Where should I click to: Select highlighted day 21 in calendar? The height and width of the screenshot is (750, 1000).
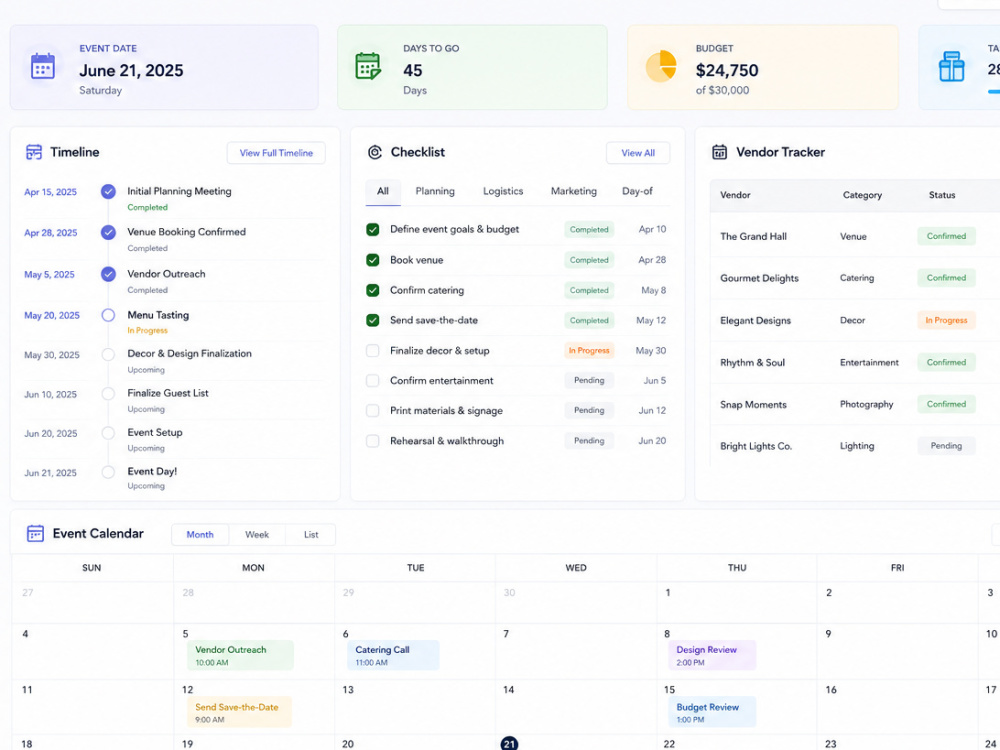[x=509, y=744]
